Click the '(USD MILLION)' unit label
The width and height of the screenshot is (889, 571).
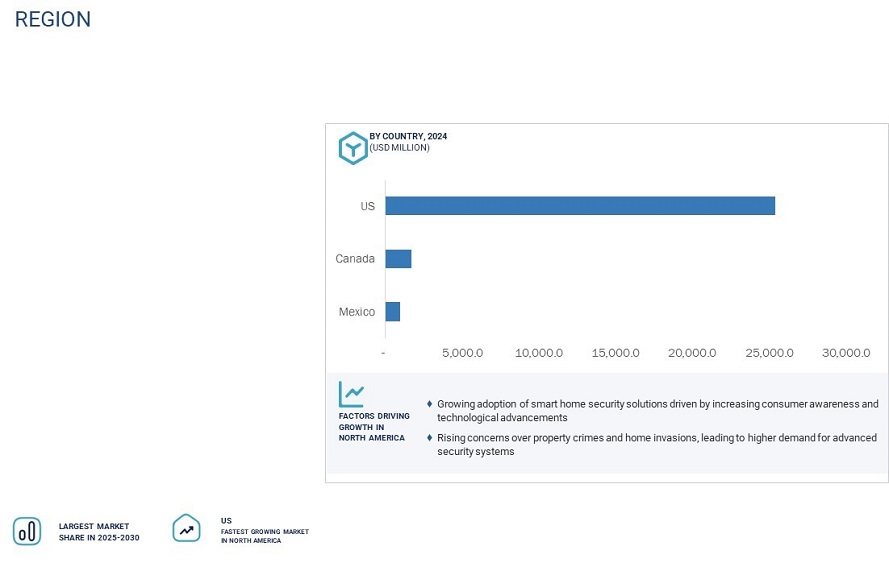coord(399,148)
